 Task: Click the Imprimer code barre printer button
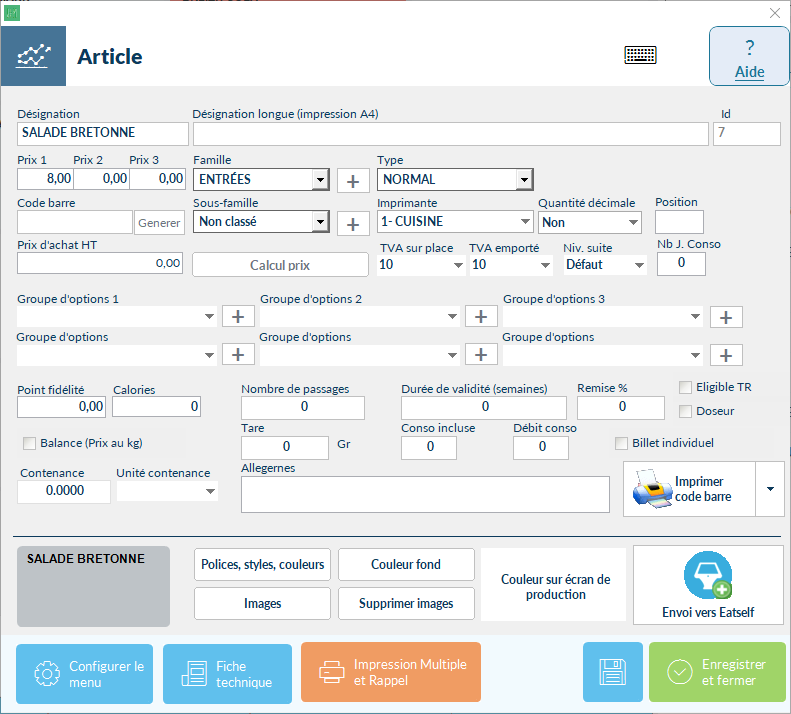690,489
